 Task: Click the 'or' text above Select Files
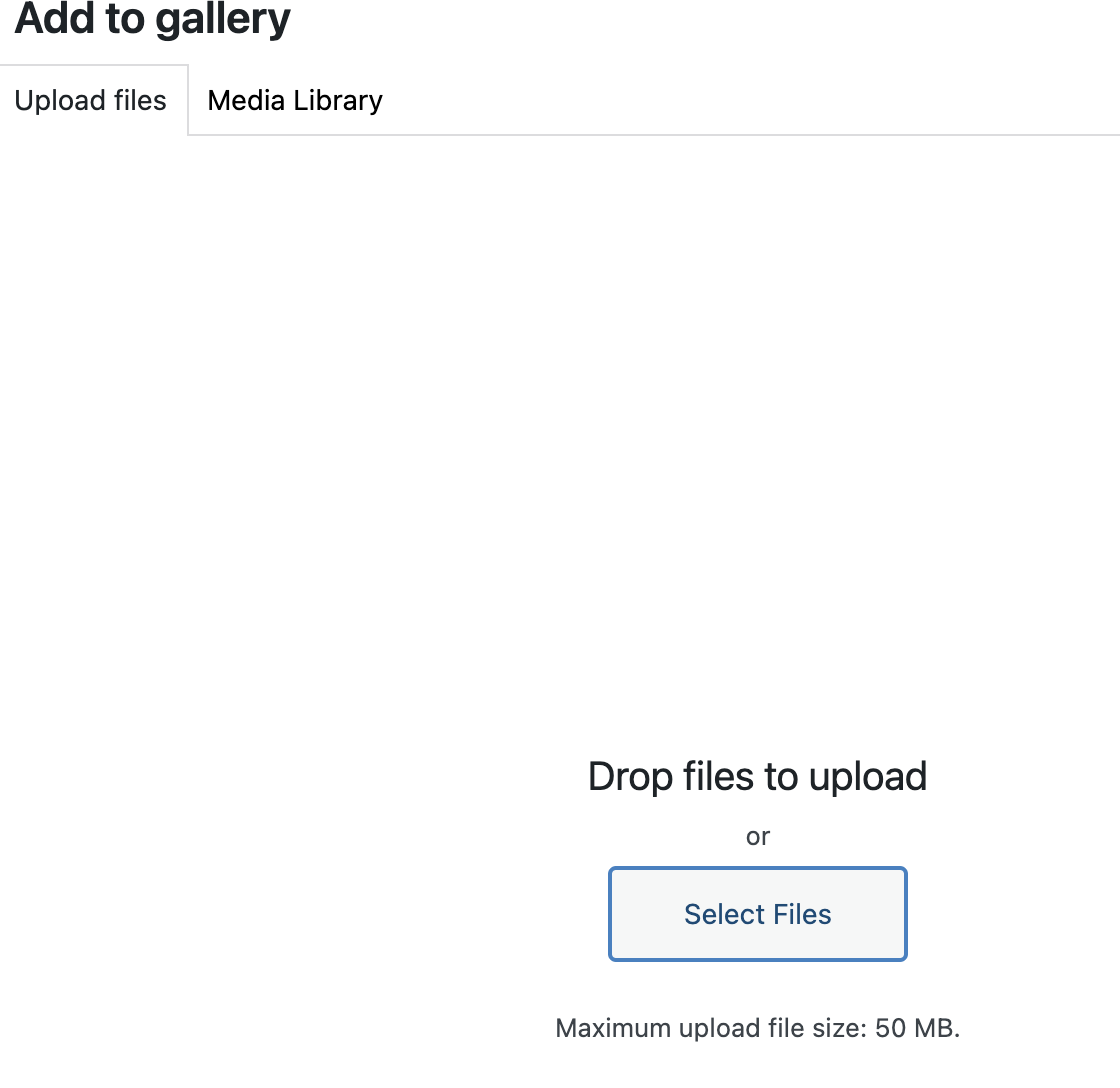757,836
